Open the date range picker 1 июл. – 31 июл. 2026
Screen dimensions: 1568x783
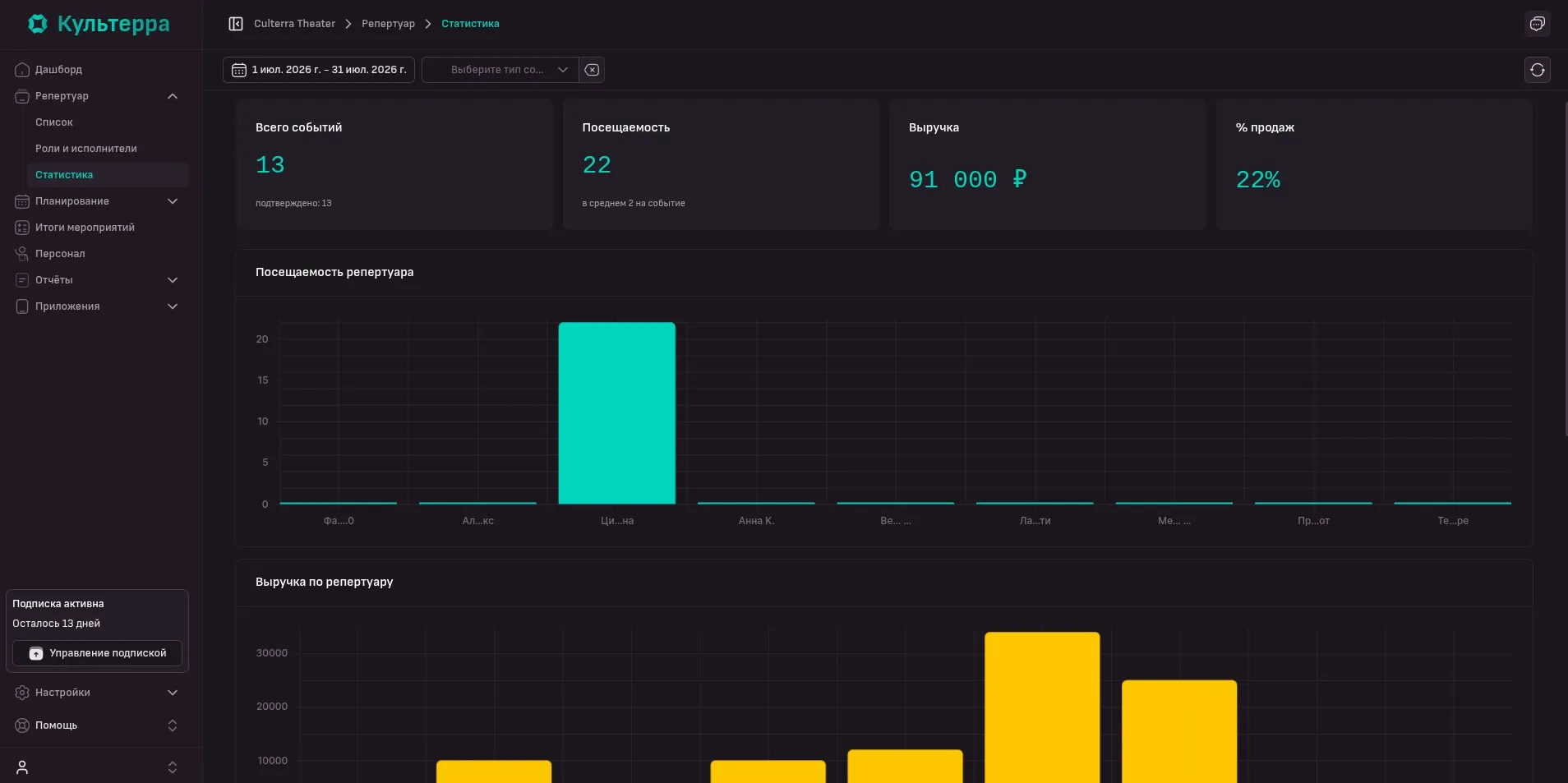point(319,70)
